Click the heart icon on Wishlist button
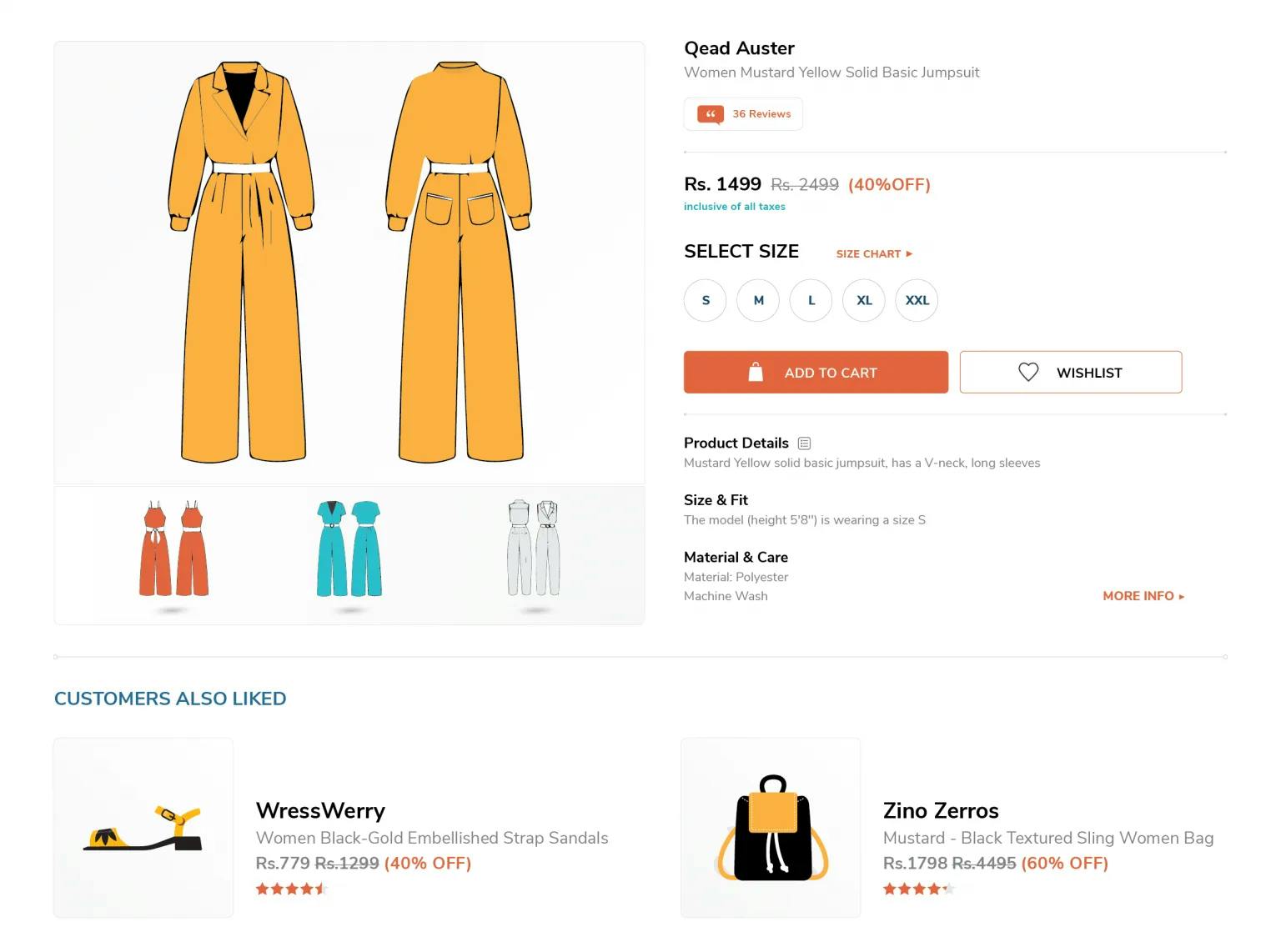Image resolution: width=1281 pixels, height=952 pixels. tap(1028, 372)
